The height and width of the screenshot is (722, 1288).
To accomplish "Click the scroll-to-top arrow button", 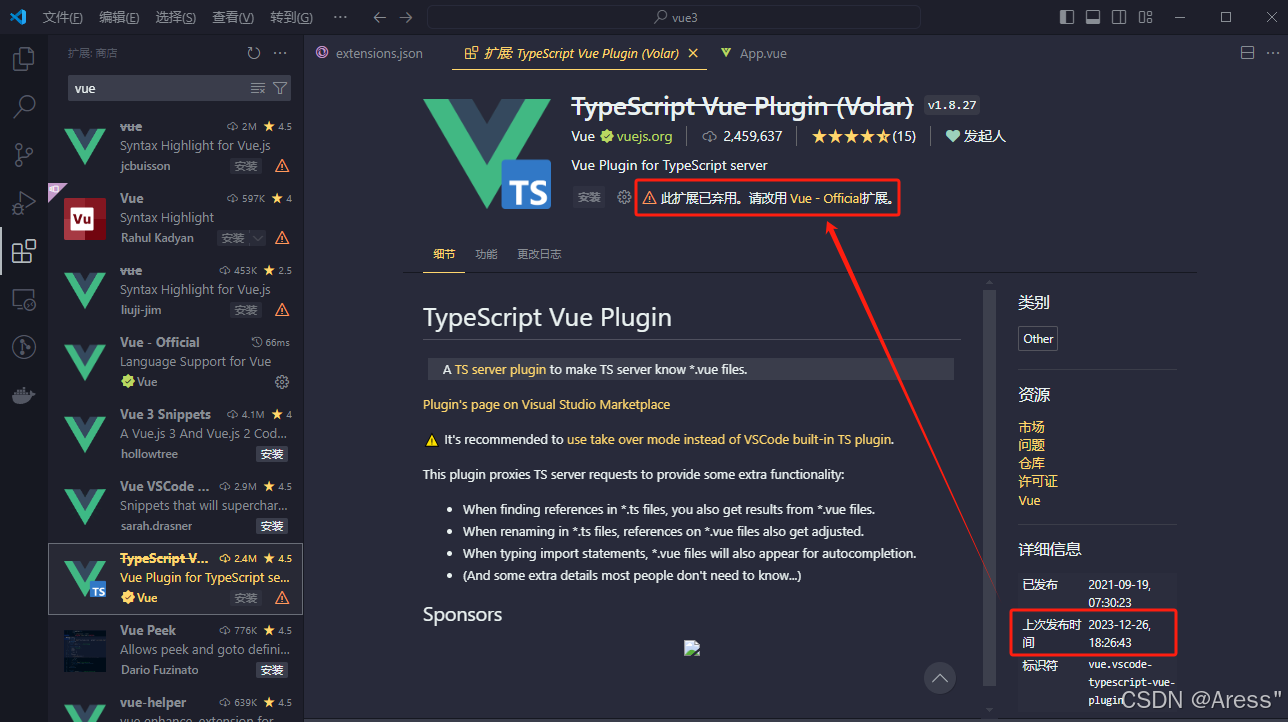I will pos(939,677).
